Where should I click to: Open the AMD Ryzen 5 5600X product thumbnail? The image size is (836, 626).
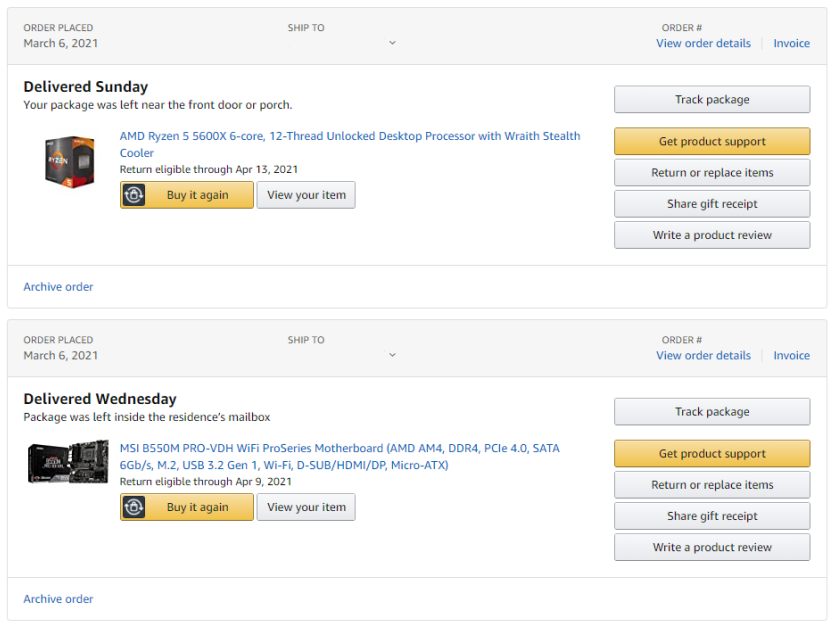pyautogui.click(x=70, y=162)
